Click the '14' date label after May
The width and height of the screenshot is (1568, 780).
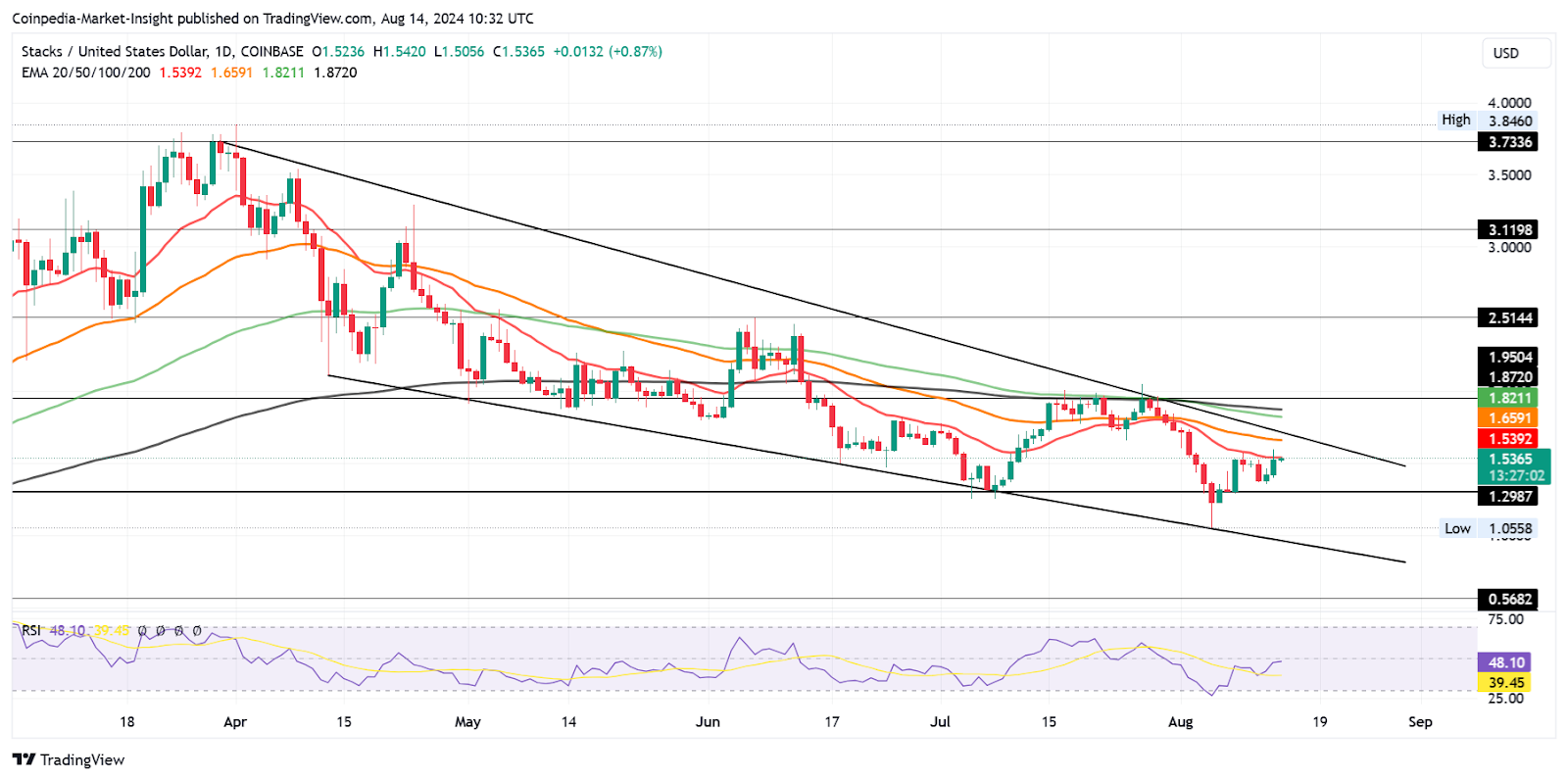coord(568,722)
